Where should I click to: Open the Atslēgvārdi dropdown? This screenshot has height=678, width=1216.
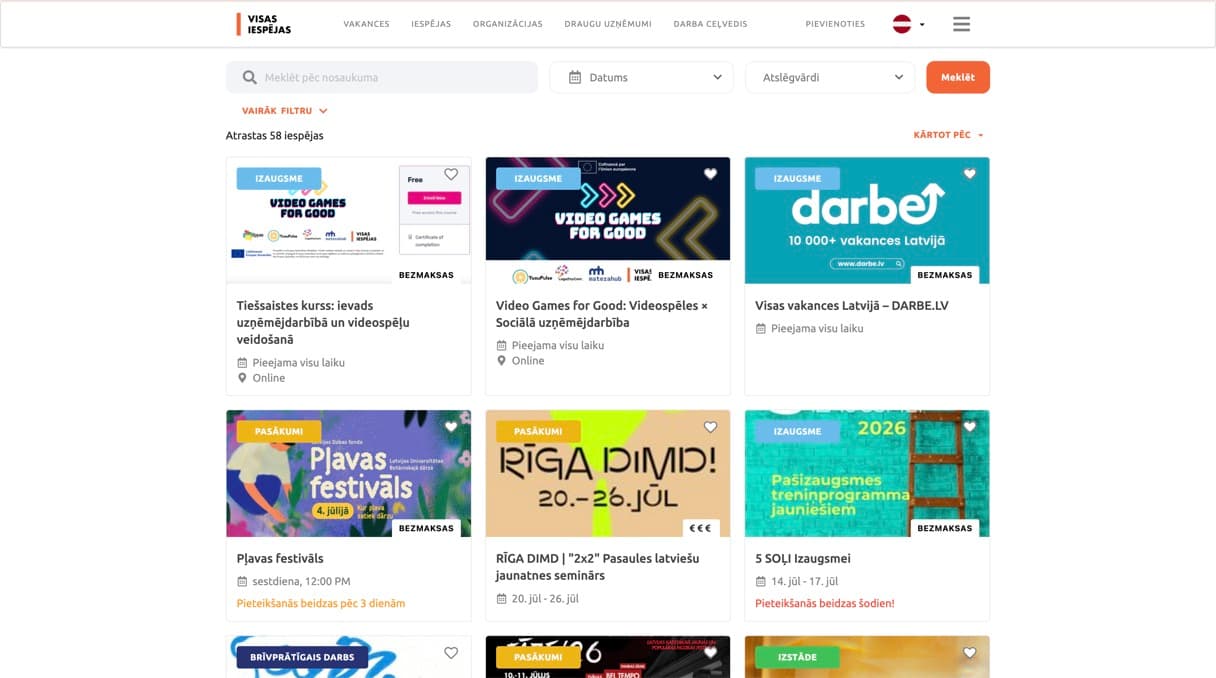click(830, 77)
